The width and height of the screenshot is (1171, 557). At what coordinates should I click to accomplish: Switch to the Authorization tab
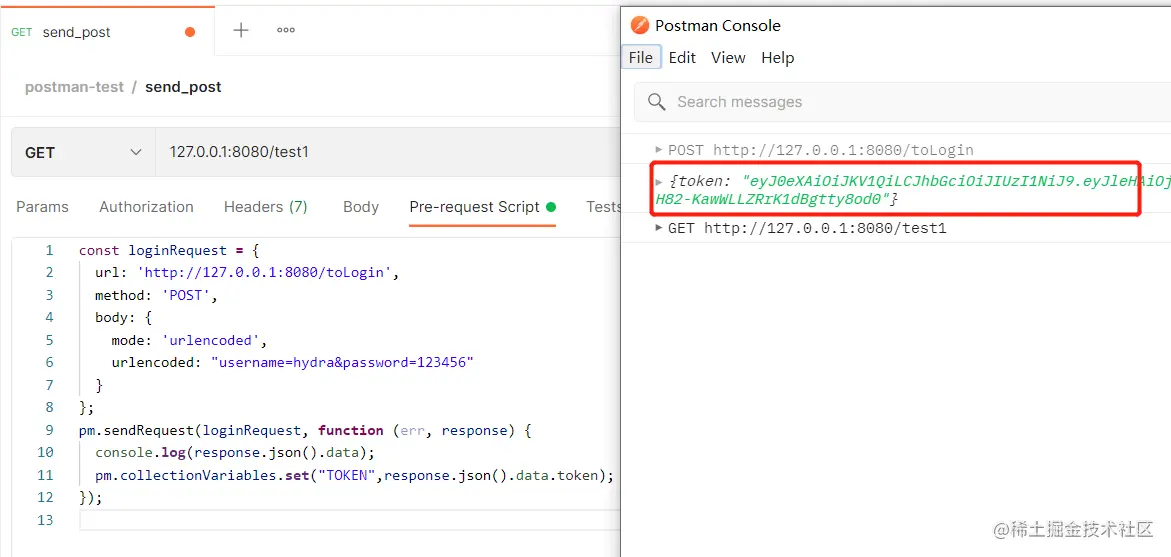tap(146, 207)
